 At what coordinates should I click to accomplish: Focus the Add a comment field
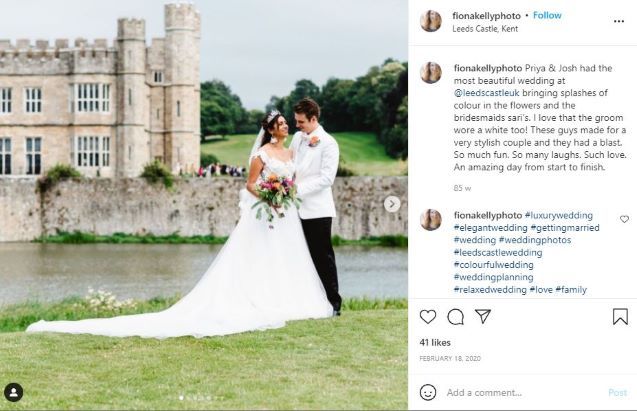pyautogui.click(x=524, y=393)
